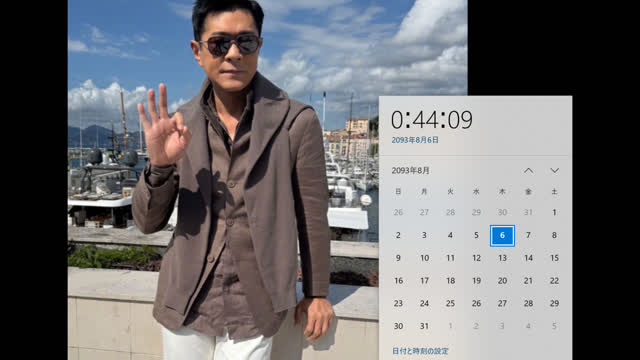Select day 4 of August
Screen dimensions: 640x360
[x=450, y=236]
